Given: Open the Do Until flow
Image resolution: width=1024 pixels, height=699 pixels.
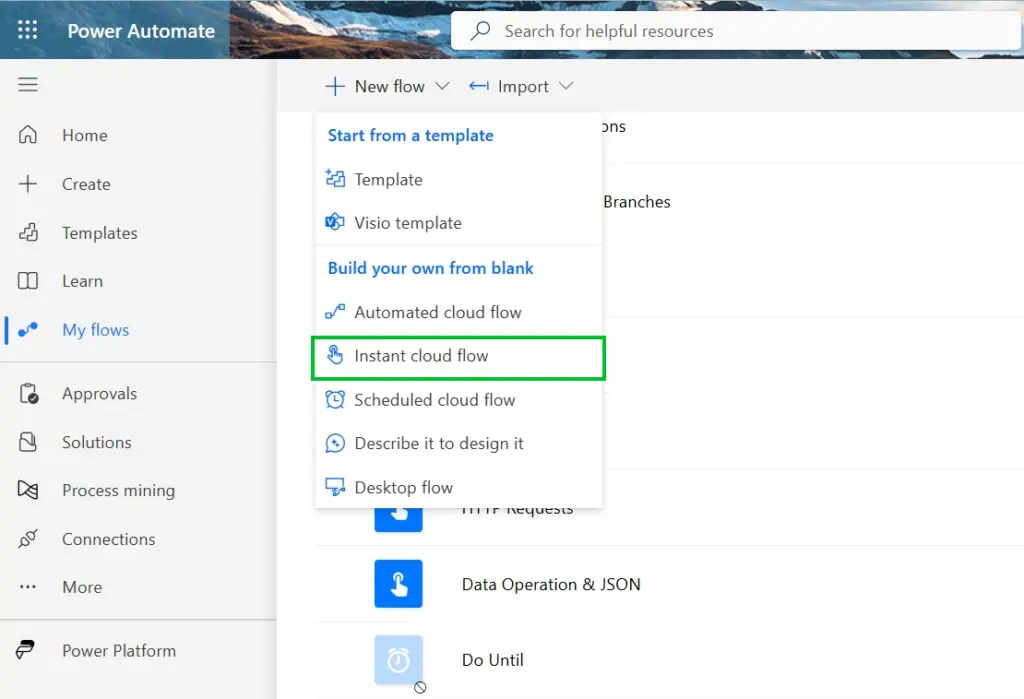Looking at the screenshot, I should (492, 660).
